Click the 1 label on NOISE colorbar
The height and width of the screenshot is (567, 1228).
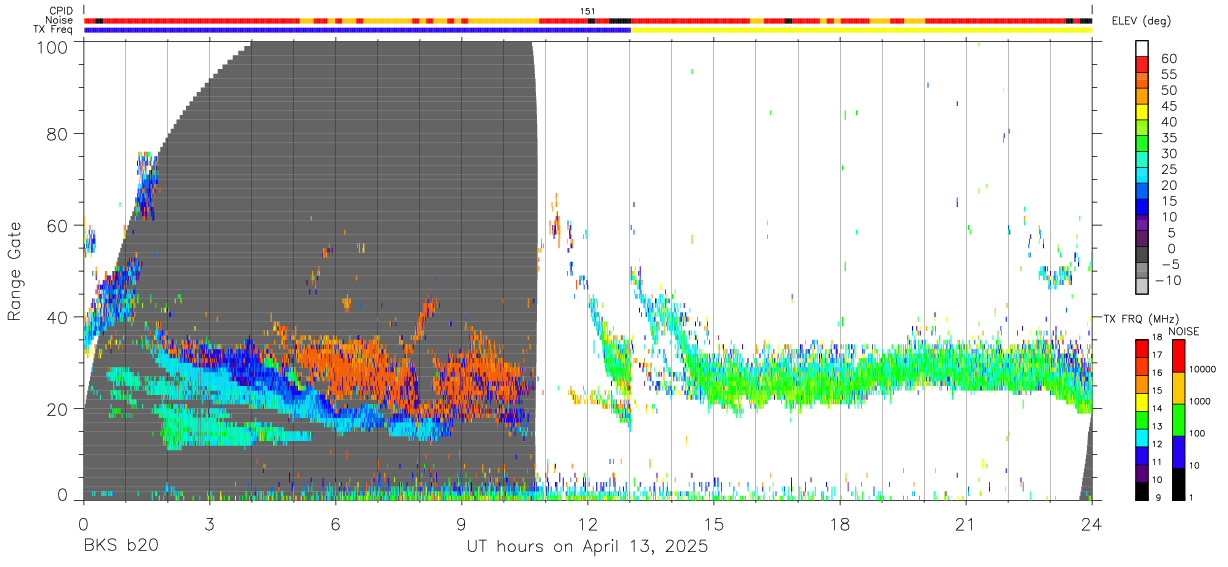point(1191,497)
